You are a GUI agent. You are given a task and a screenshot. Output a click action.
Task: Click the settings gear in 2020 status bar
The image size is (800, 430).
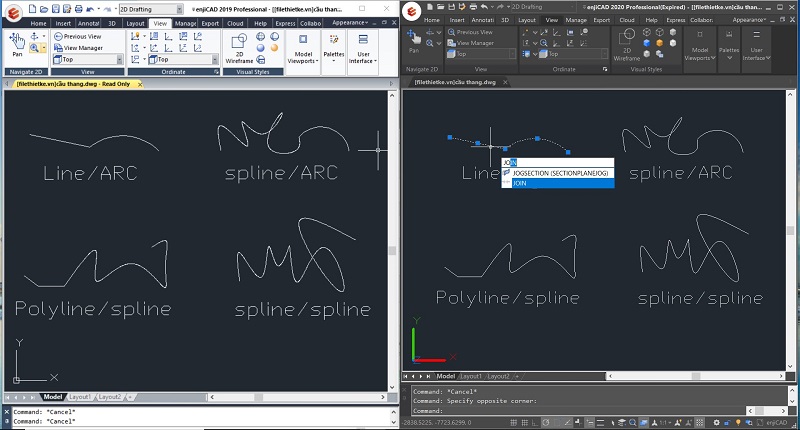716,422
